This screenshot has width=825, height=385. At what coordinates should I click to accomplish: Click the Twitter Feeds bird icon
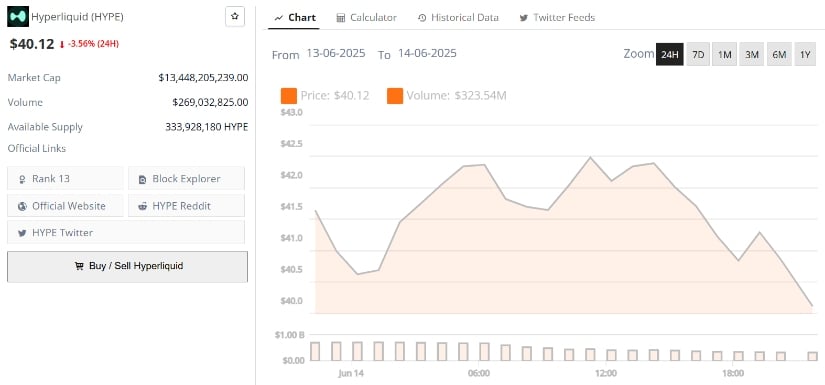524,18
